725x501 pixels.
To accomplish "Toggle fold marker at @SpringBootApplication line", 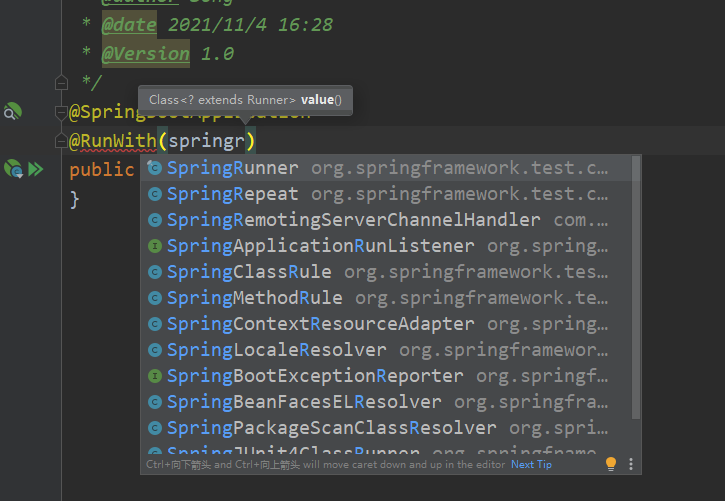I will (x=61, y=112).
